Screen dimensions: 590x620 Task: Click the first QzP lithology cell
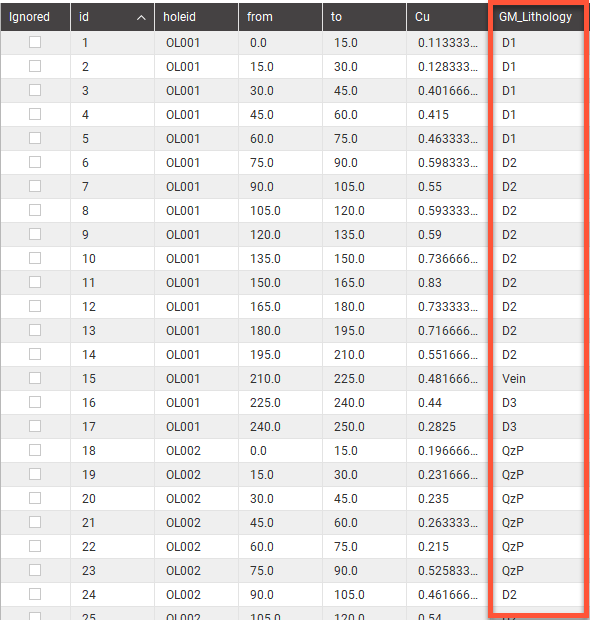click(x=537, y=450)
